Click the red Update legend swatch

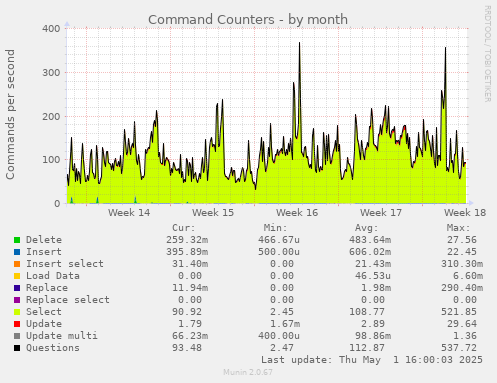tap(17, 324)
